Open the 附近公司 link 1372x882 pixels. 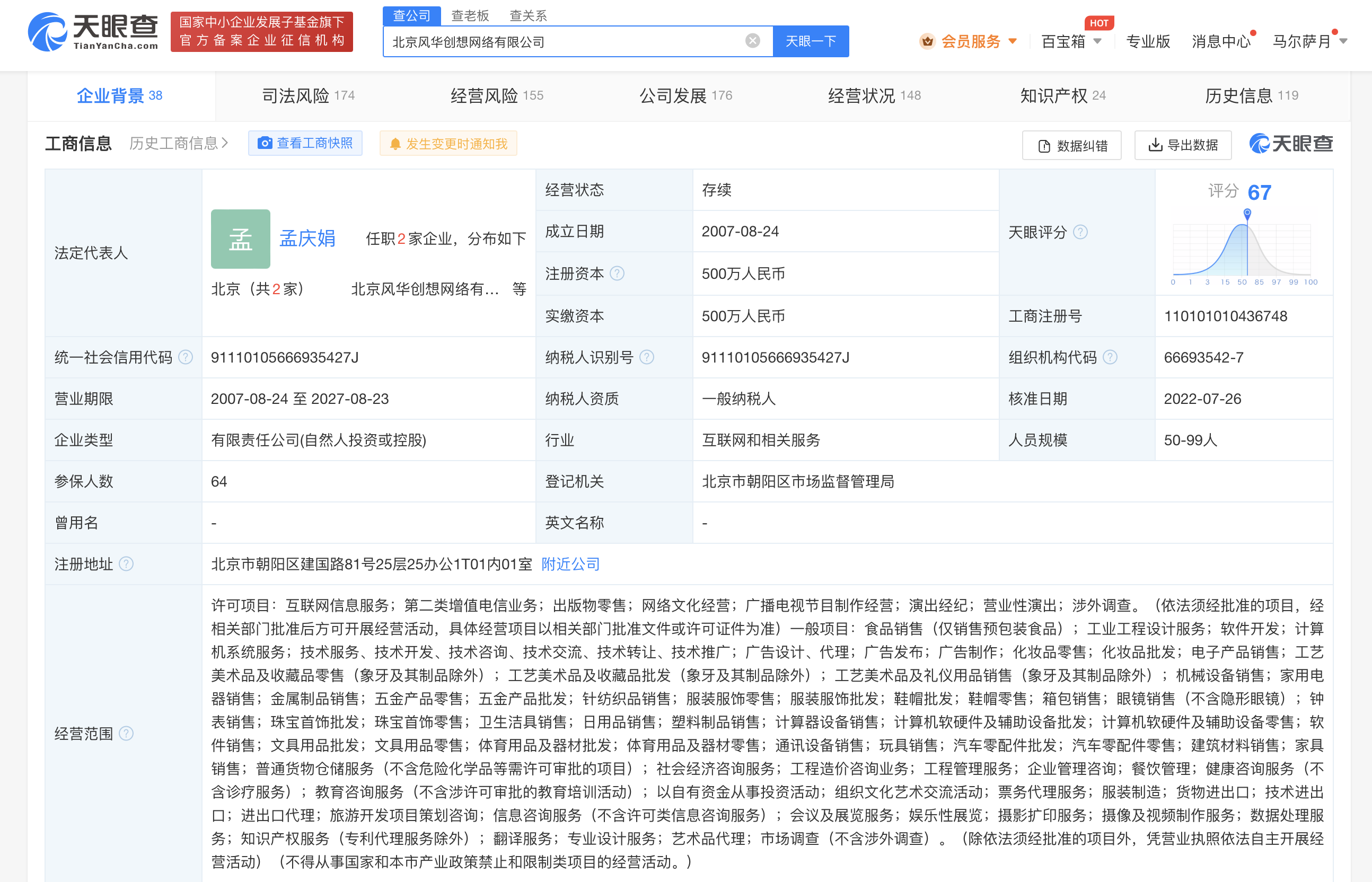tap(570, 564)
